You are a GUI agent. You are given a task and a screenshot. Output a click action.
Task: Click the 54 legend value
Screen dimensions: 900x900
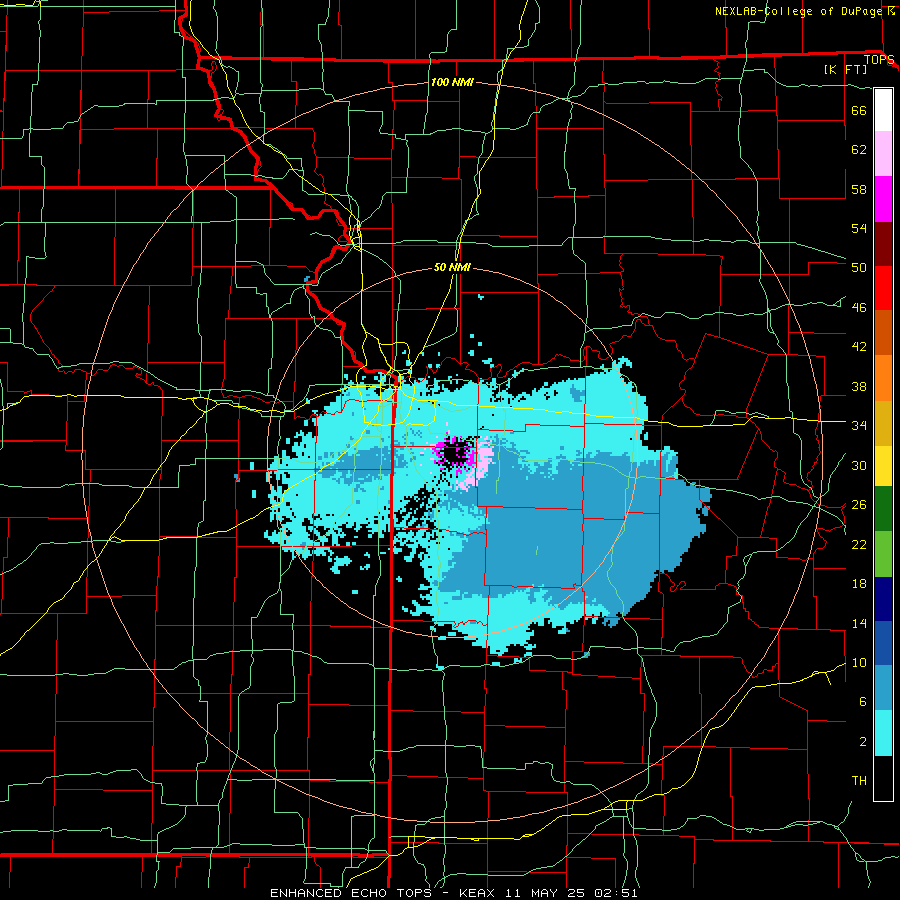pyautogui.click(x=859, y=228)
